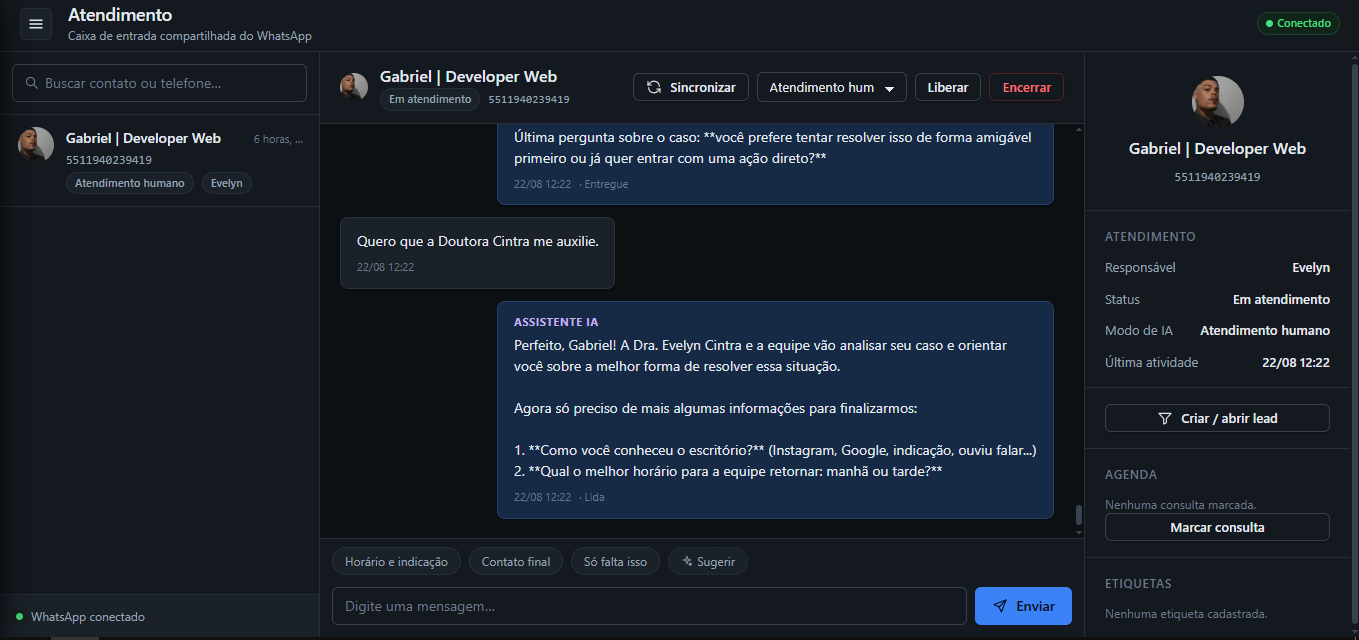Choose the Contato final quick reply
Screen dimensions: 1359x640
516,561
